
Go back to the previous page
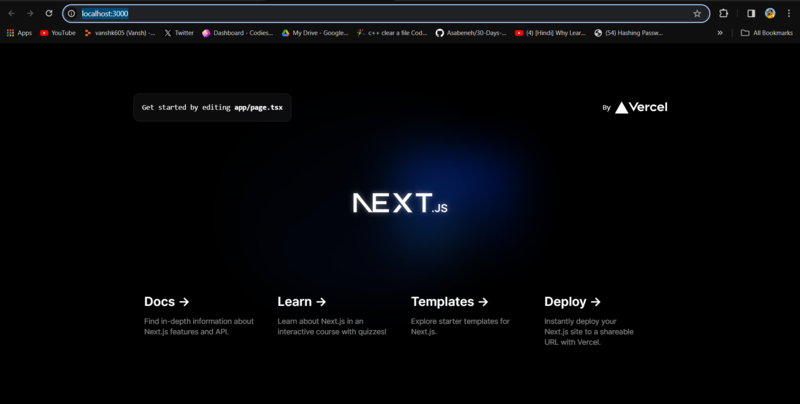click(11, 13)
